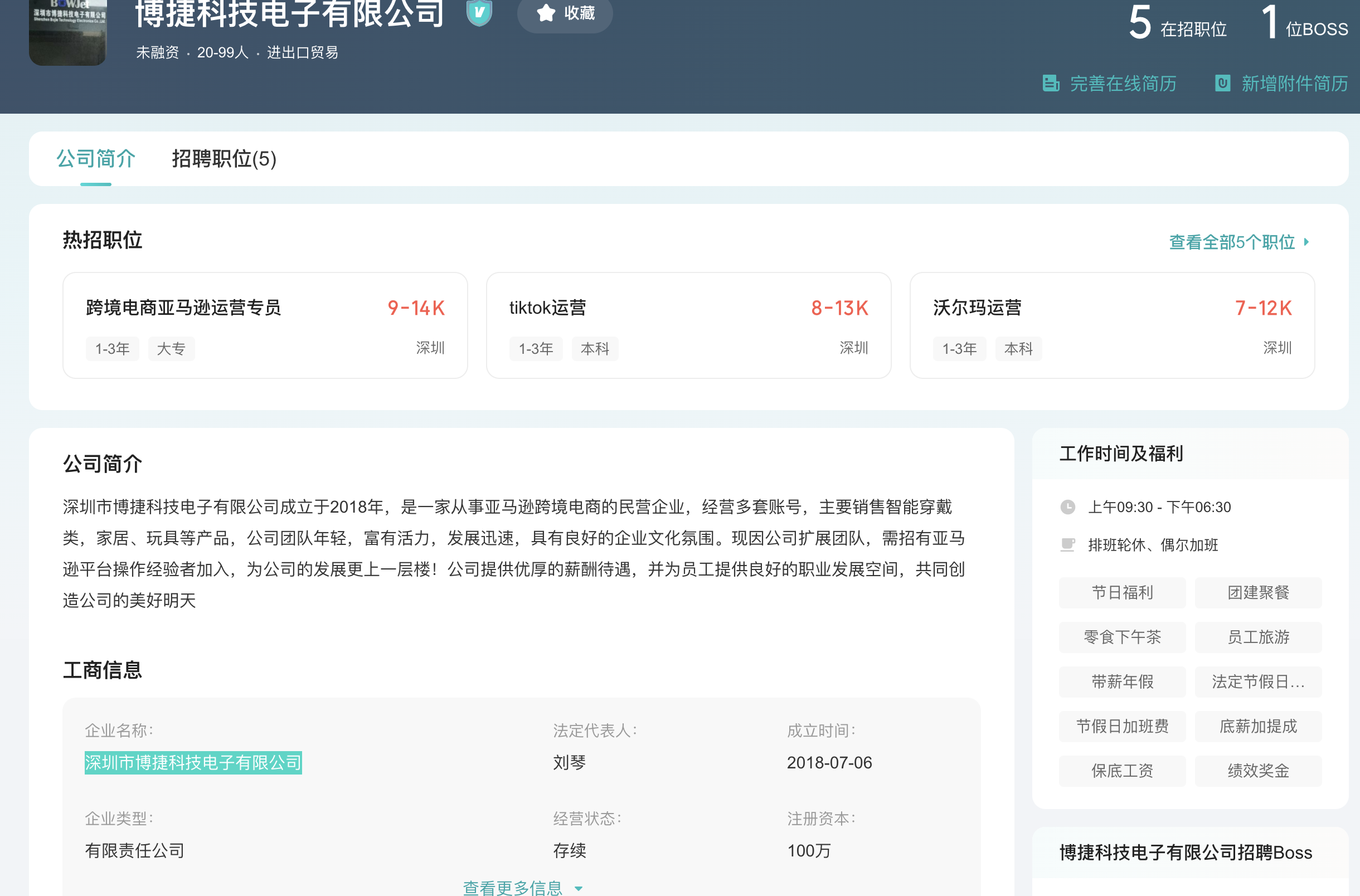Screen dimensions: 1360x896
Task: Click the verified shield badge icon
Action: click(479, 13)
